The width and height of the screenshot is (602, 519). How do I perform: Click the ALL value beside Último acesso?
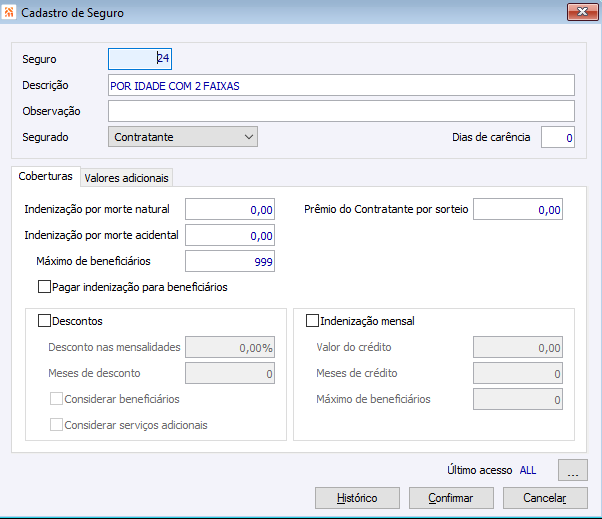528,470
